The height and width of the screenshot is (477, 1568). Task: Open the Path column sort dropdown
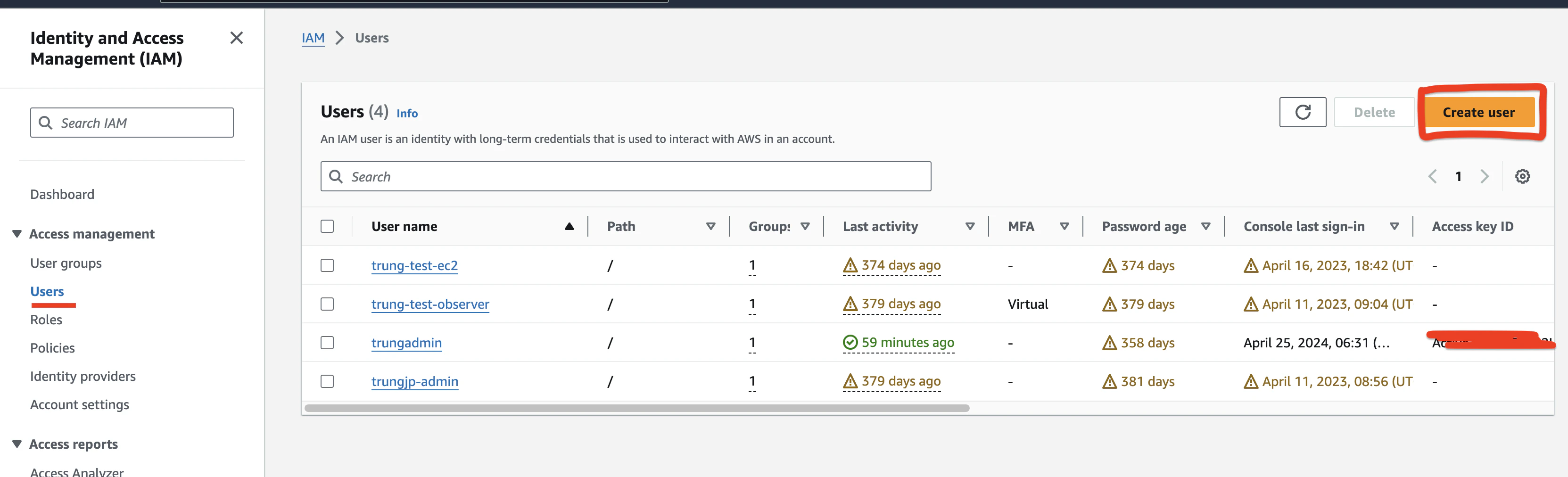coord(710,226)
